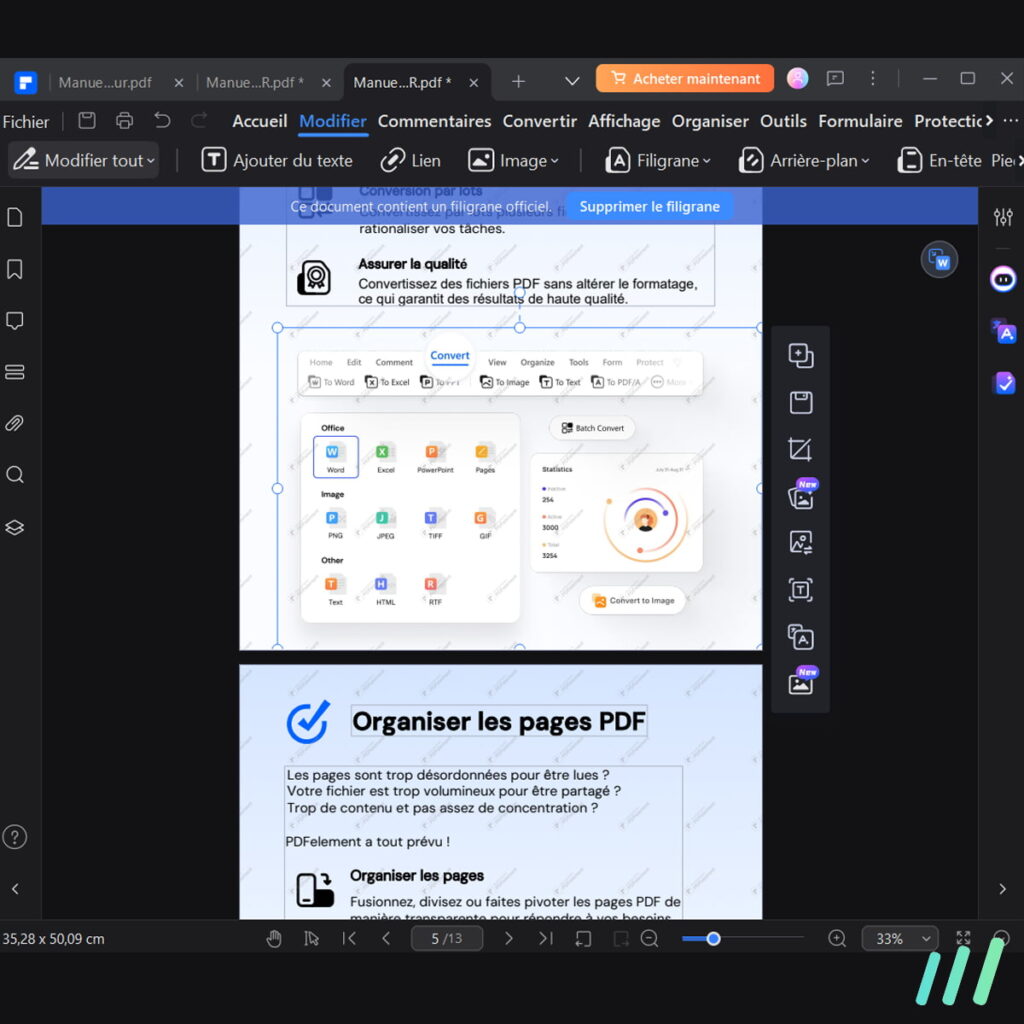Click the replace image icon in floating toolbar

tap(800, 543)
